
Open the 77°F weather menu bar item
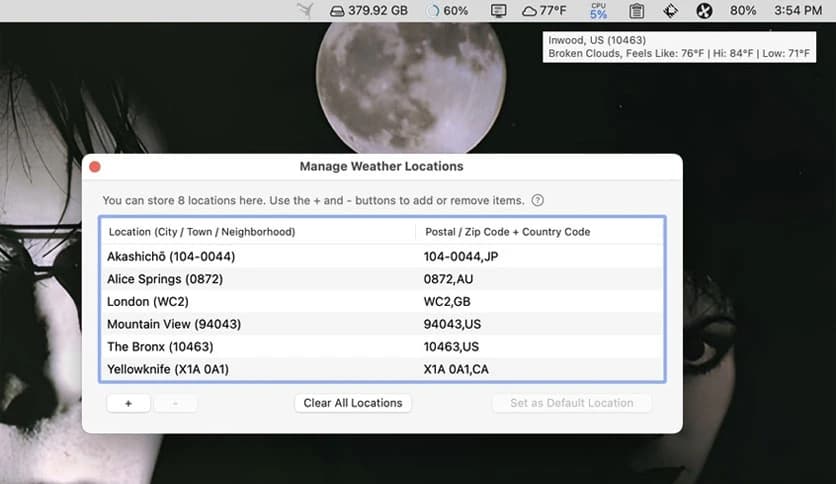tap(544, 11)
